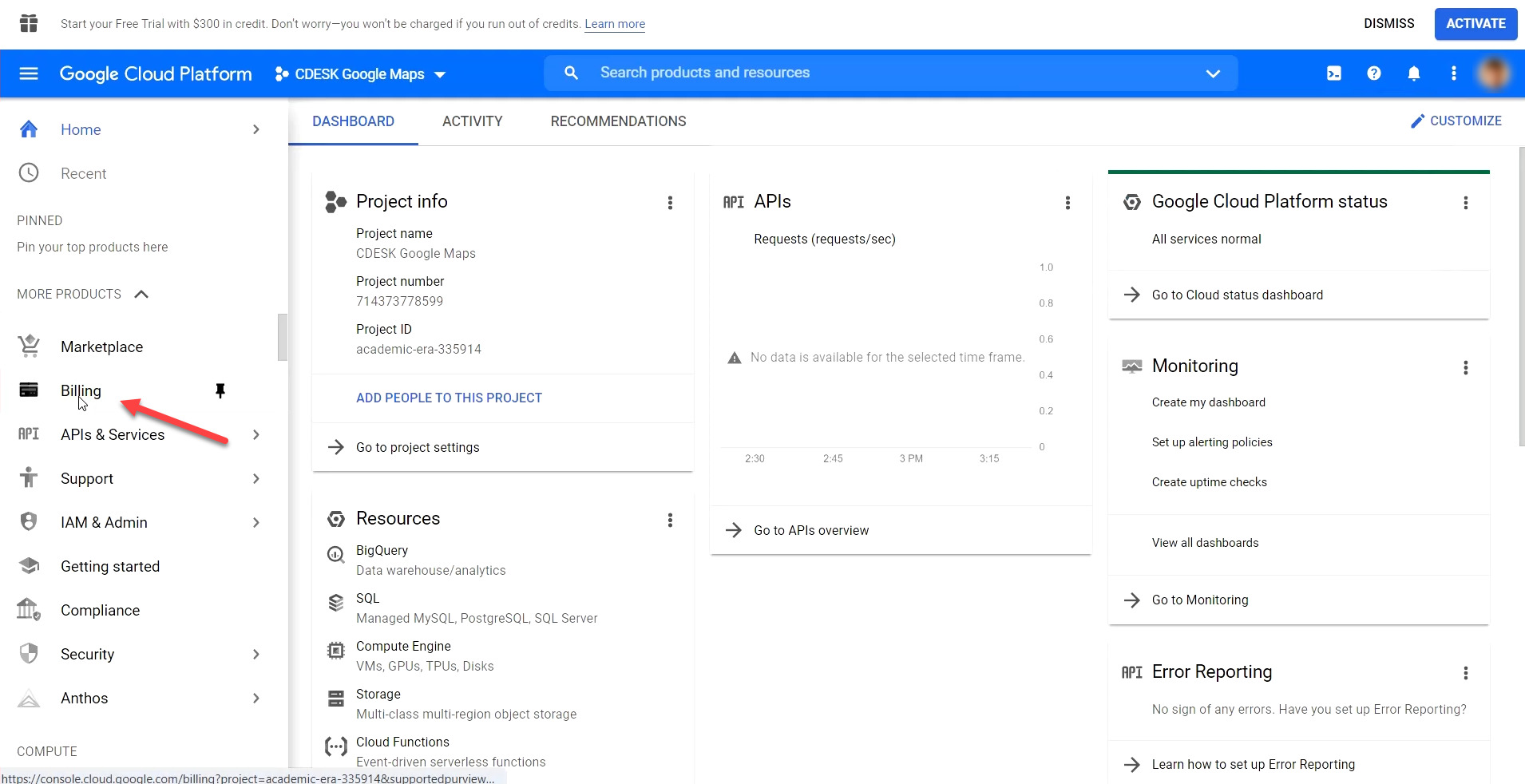Open the CDESK Google Maps project selector
This screenshot has width=1525, height=784.
point(360,74)
